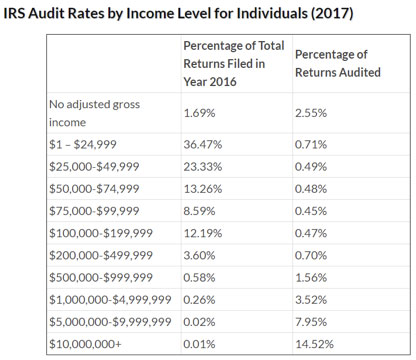This screenshot has height=360, width=416.
Task: Click the $75,000-$99,999 income range cell
Action: [x=94, y=211]
